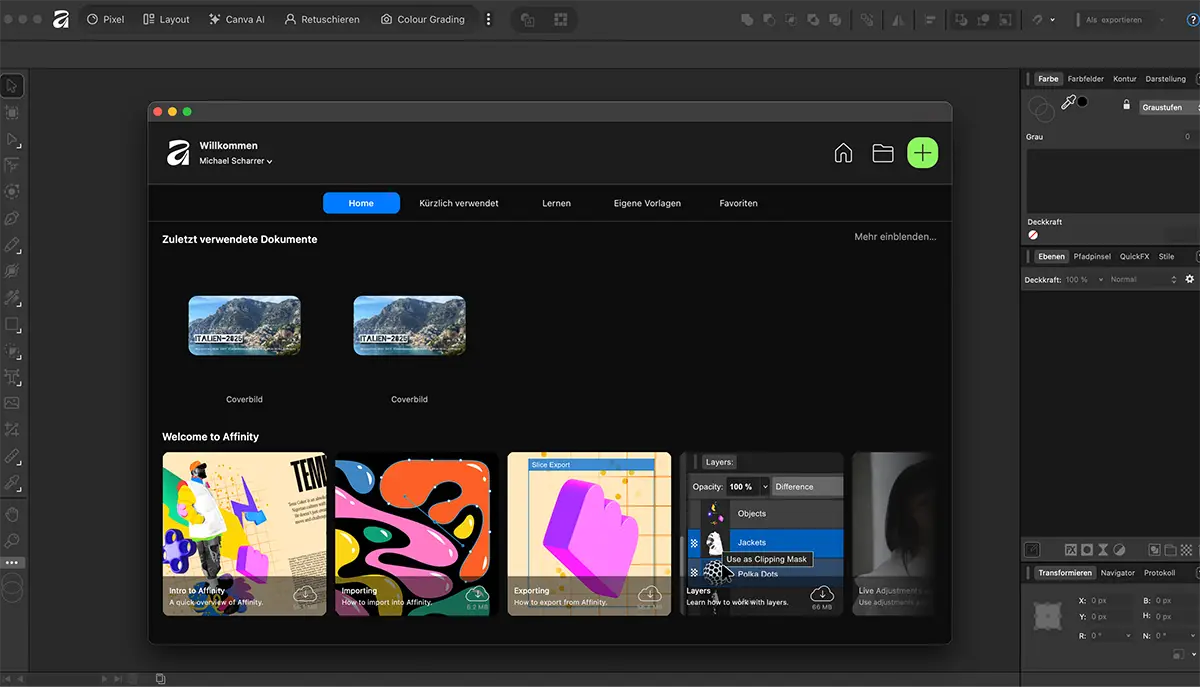Image resolution: width=1200 pixels, height=687 pixels.
Task: Toggle the lock icon in colour panel
Action: [x=1126, y=105]
